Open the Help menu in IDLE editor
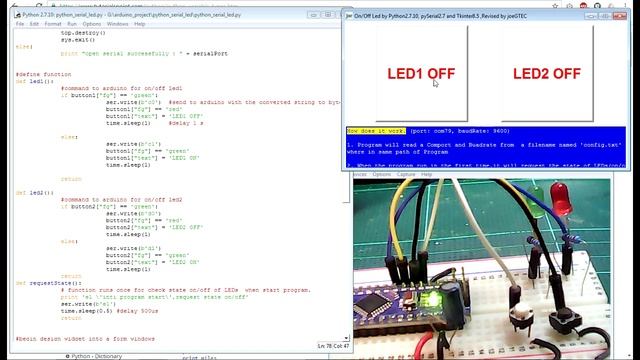This screenshot has height=360, width=640. [140, 24]
